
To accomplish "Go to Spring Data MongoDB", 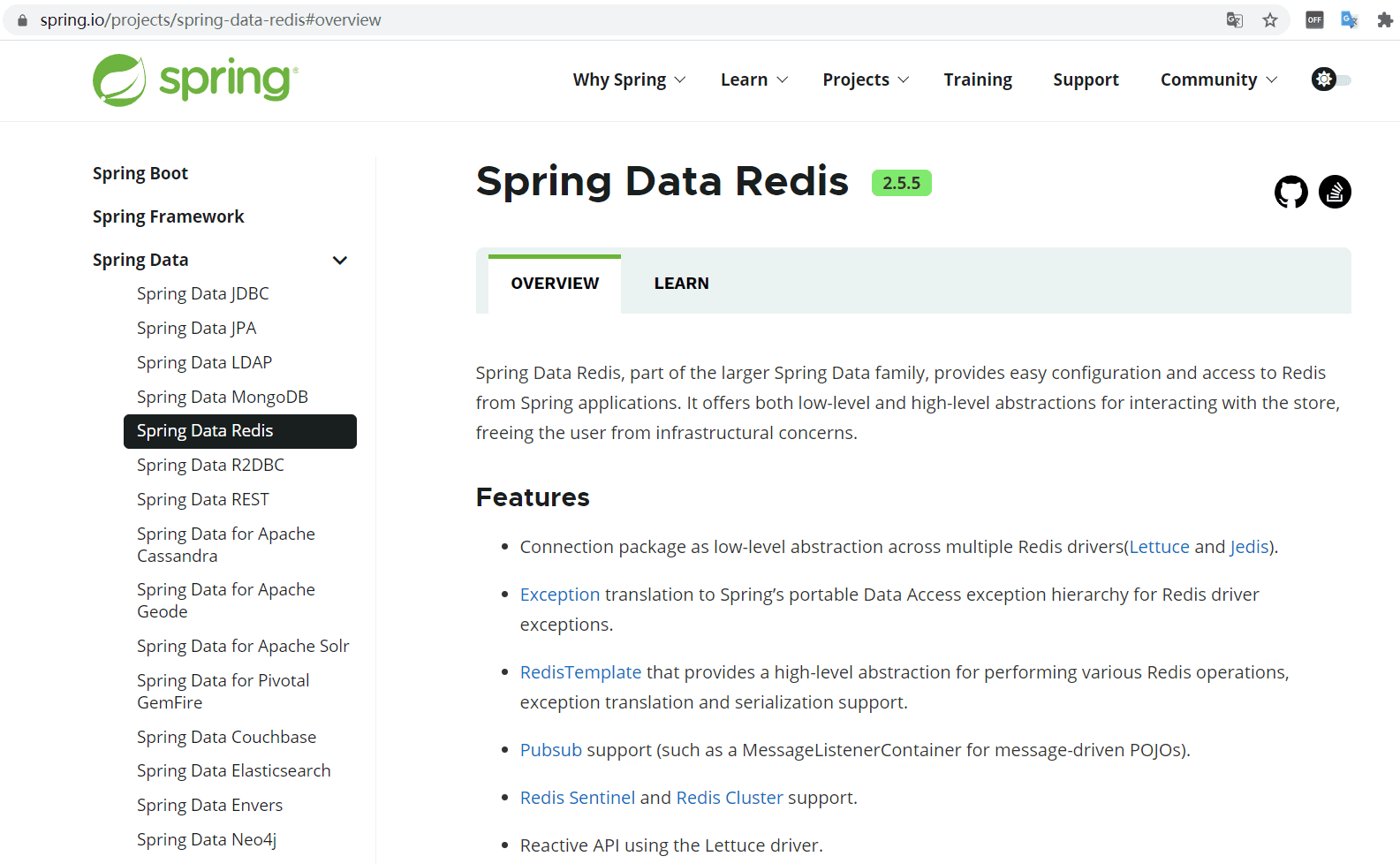I will point(223,397).
